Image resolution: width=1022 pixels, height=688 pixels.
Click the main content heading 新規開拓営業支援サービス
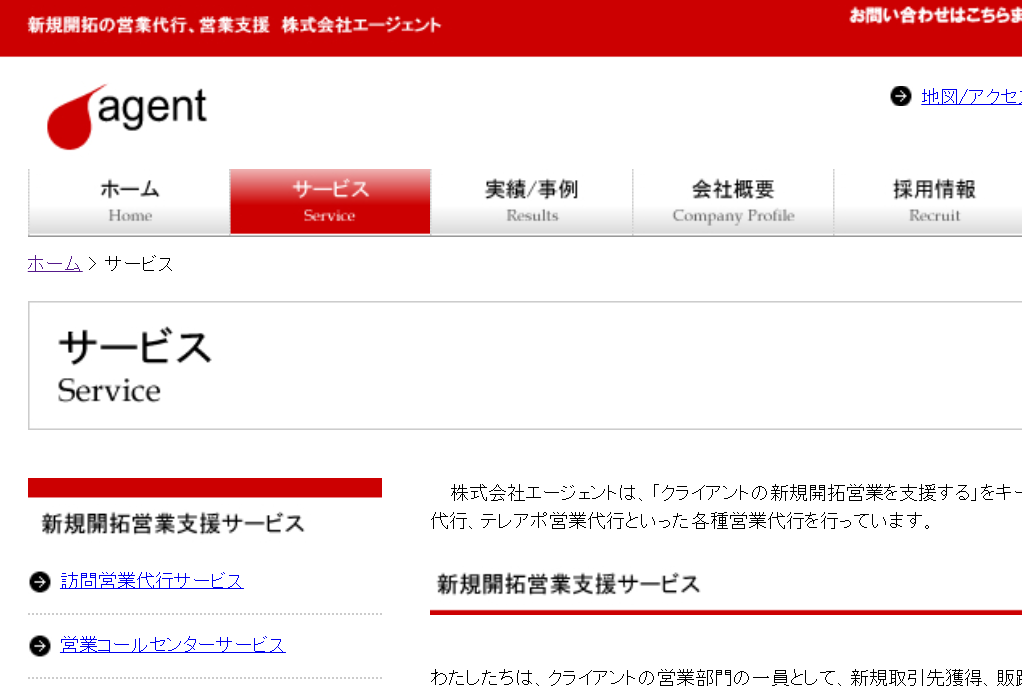[x=568, y=584]
